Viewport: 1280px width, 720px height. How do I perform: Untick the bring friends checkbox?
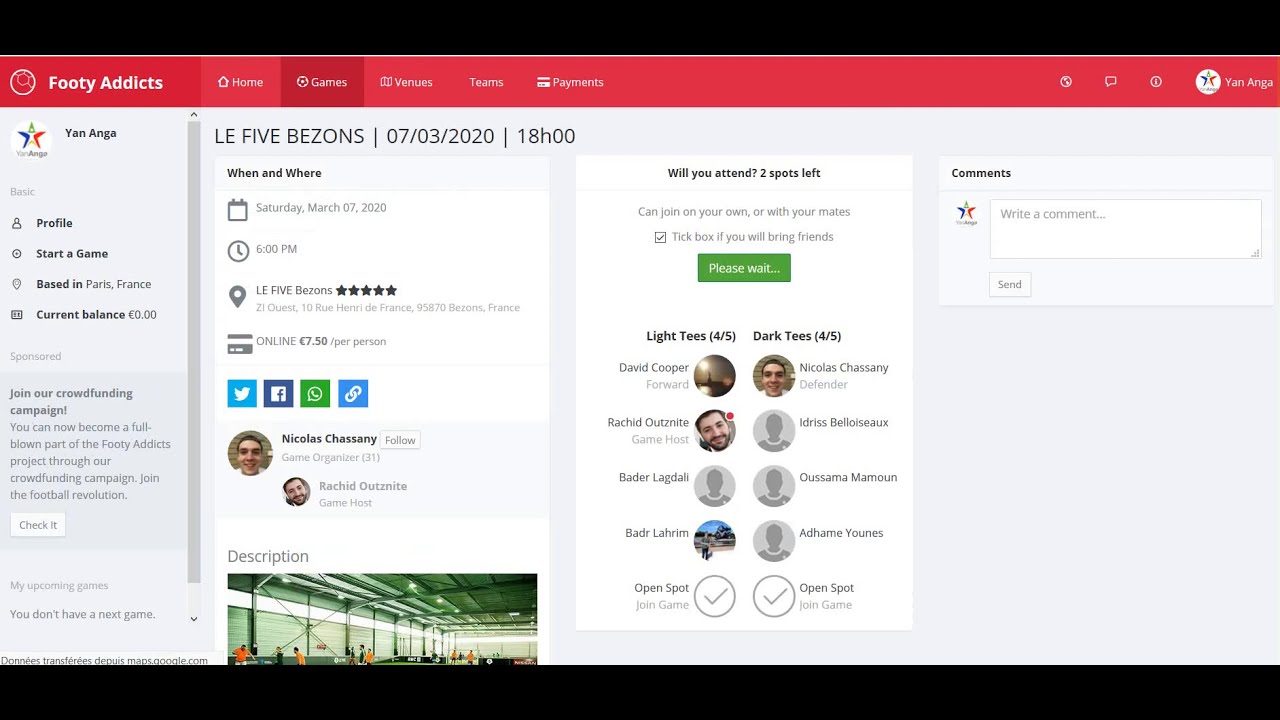[660, 237]
